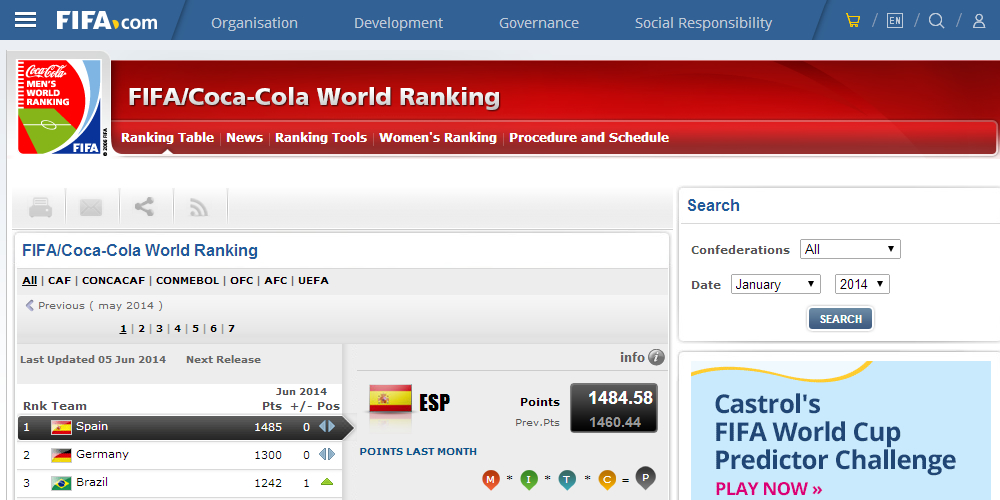Click the print page icon
The width and height of the screenshot is (1000, 500).
click(x=40, y=208)
